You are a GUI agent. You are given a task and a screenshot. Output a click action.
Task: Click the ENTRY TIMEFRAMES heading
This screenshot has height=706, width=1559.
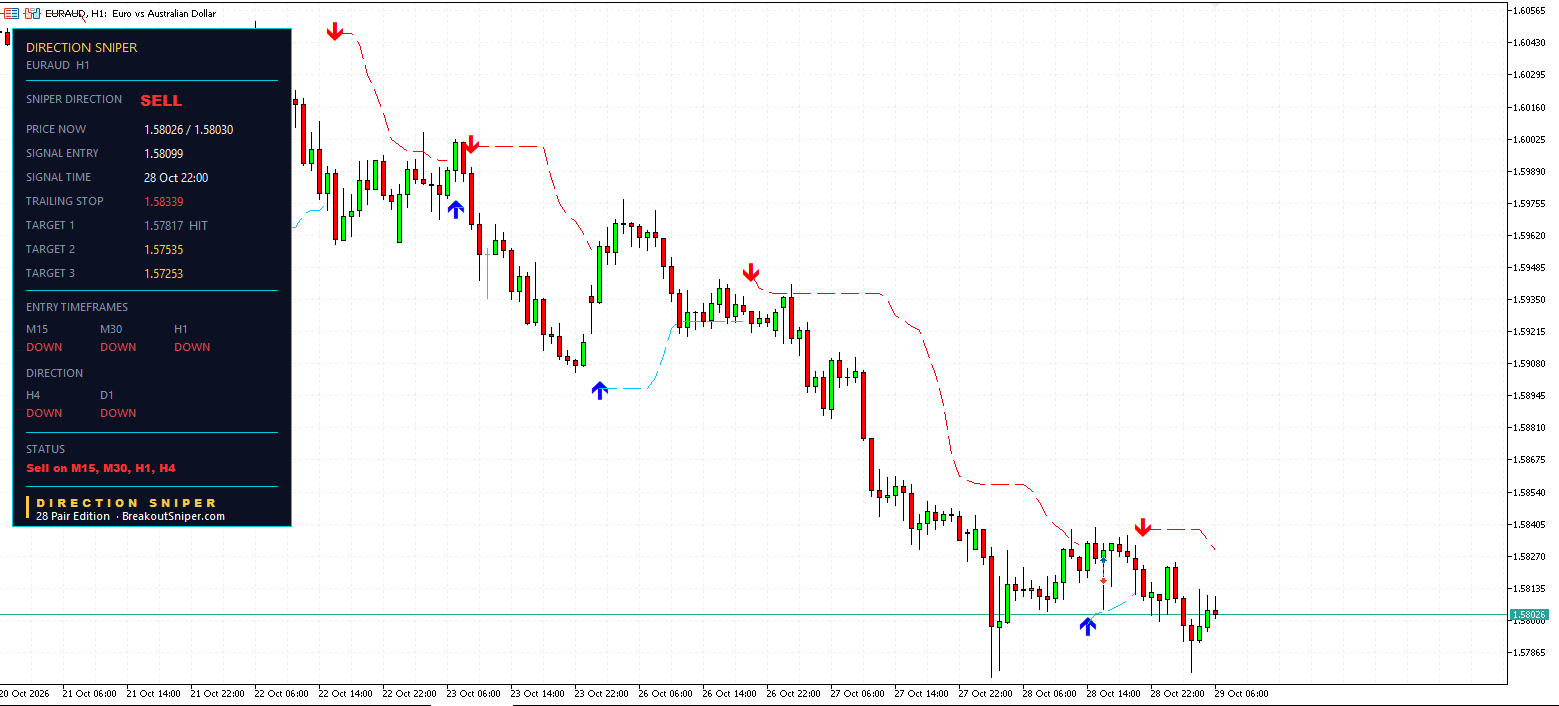pos(77,307)
